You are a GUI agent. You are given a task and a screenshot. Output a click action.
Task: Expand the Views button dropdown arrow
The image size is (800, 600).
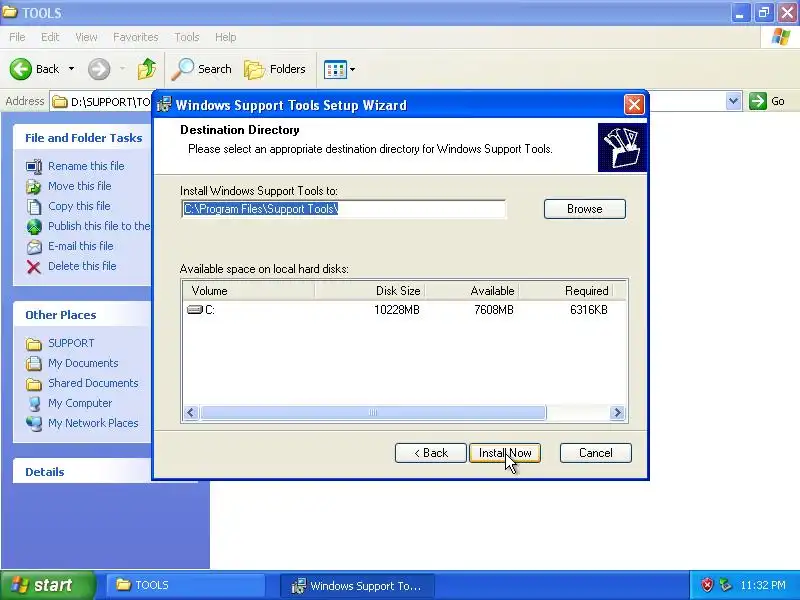352,69
